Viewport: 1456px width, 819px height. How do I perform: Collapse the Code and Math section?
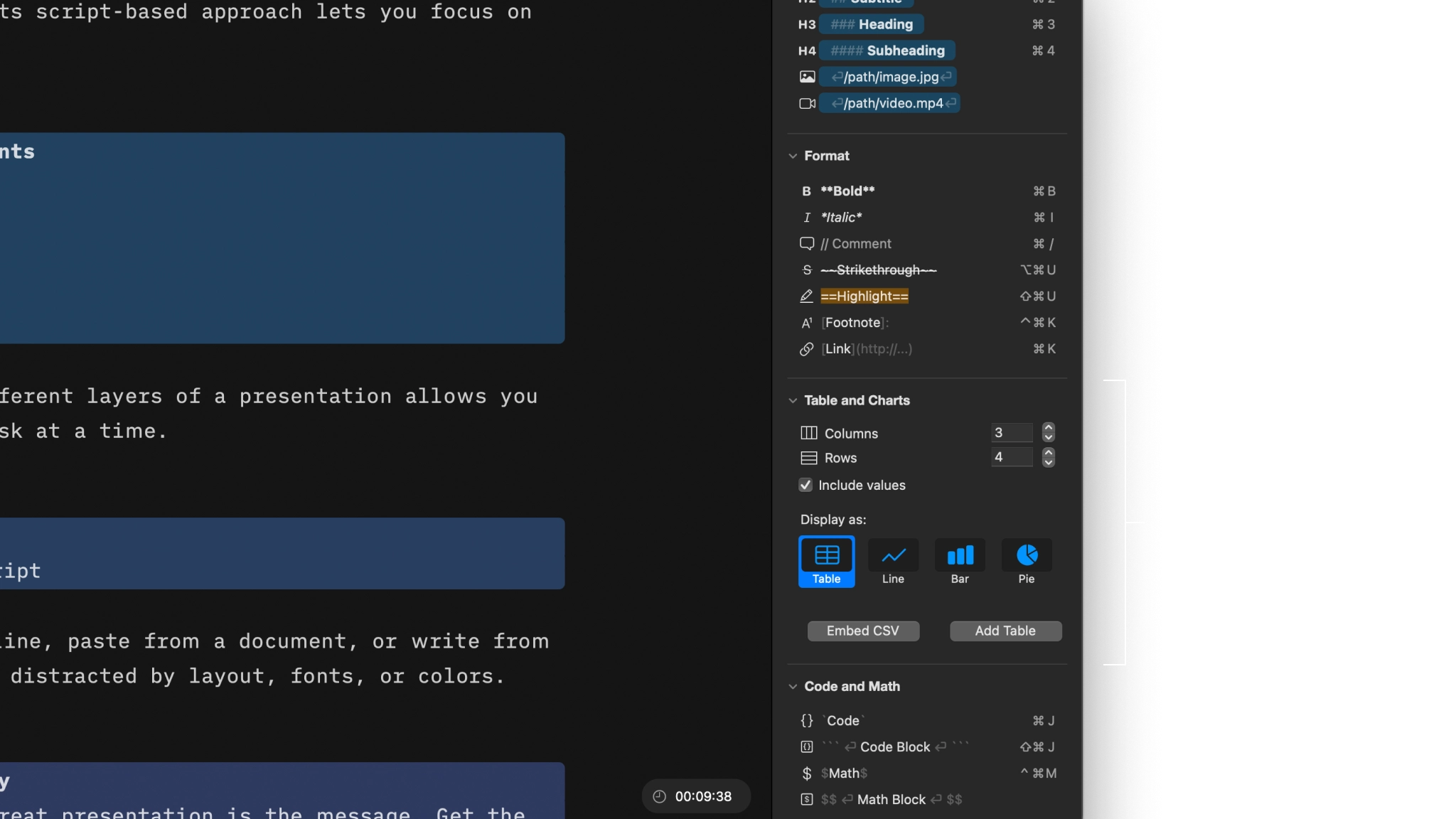[x=793, y=686]
